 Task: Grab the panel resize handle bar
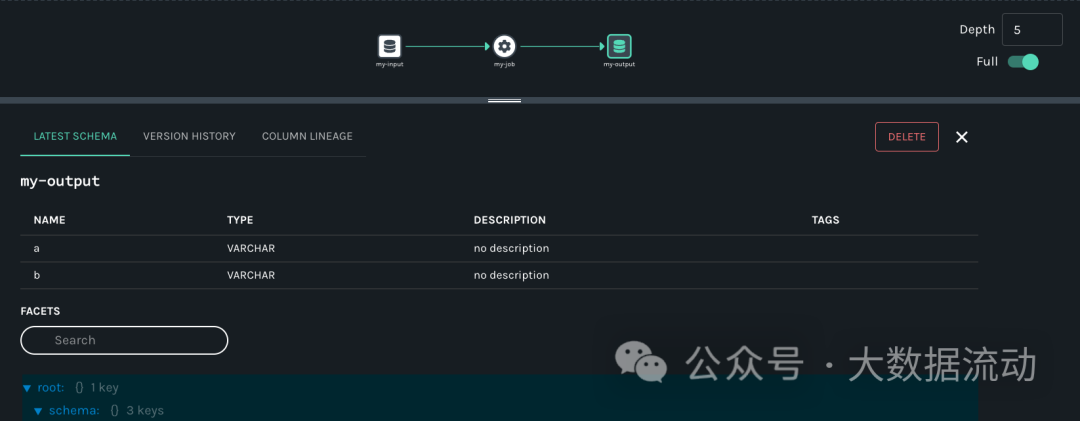(x=504, y=101)
